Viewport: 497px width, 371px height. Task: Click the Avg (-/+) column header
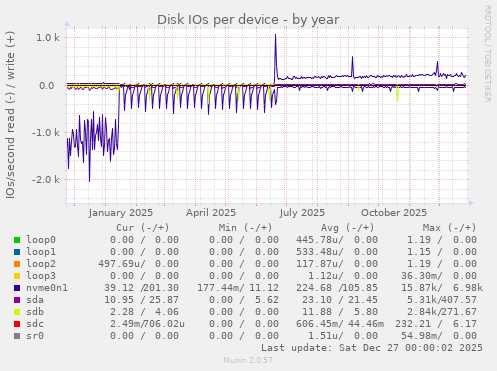pyautogui.click(x=347, y=228)
